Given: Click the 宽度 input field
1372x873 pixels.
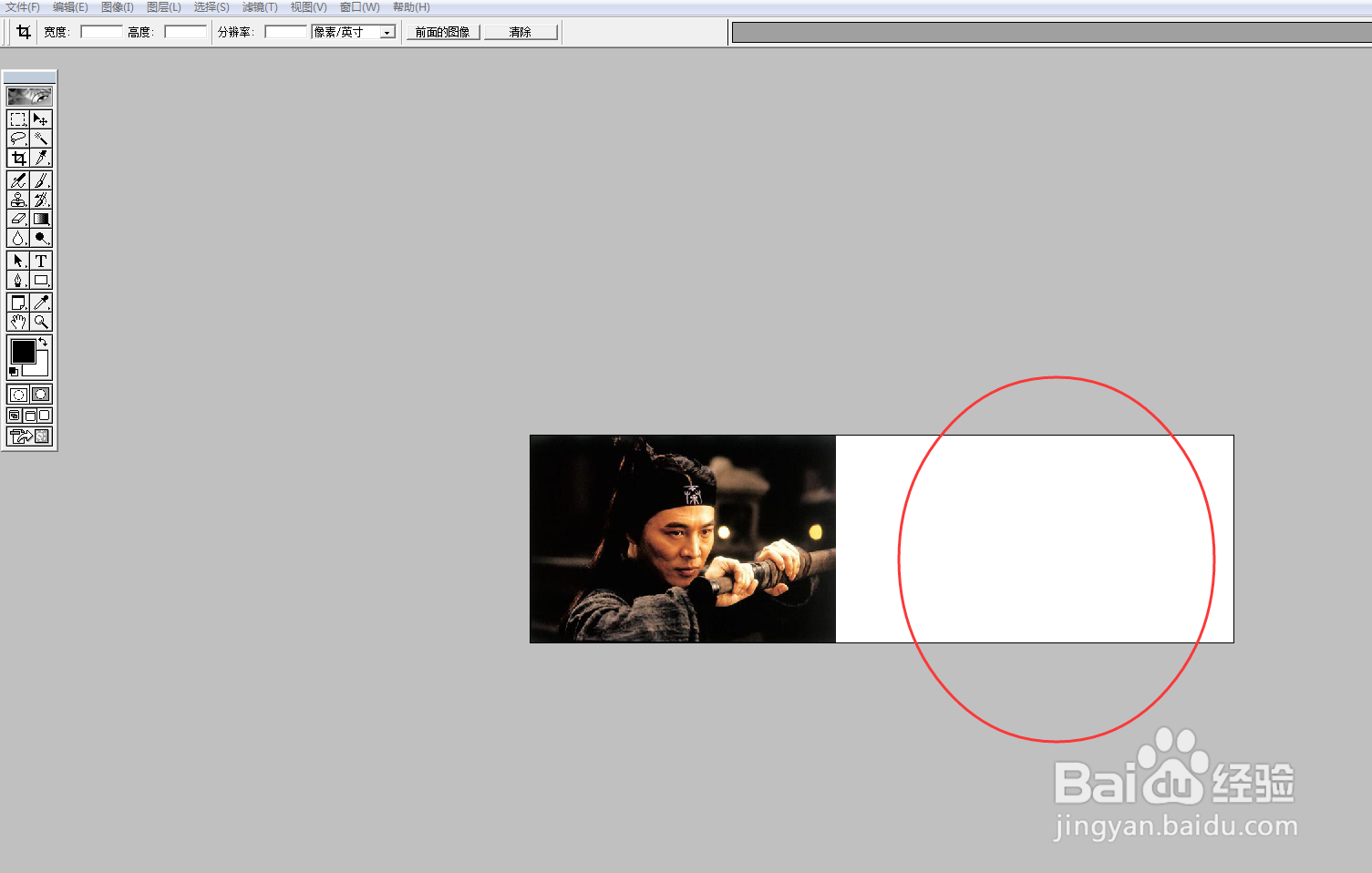Looking at the screenshot, I should coord(101,32).
